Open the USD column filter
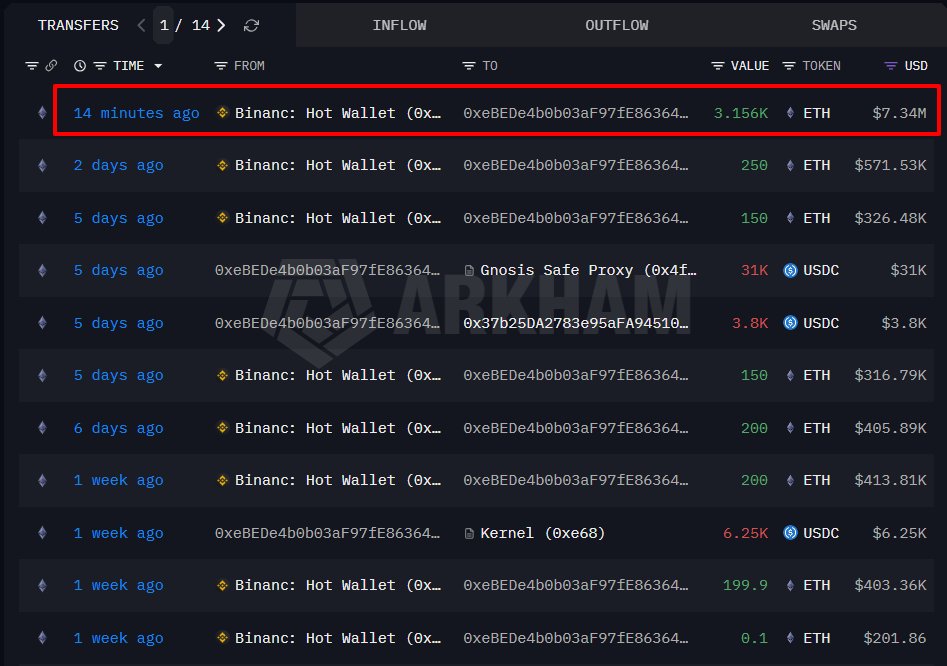The height and width of the screenshot is (666, 947). tap(891, 66)
